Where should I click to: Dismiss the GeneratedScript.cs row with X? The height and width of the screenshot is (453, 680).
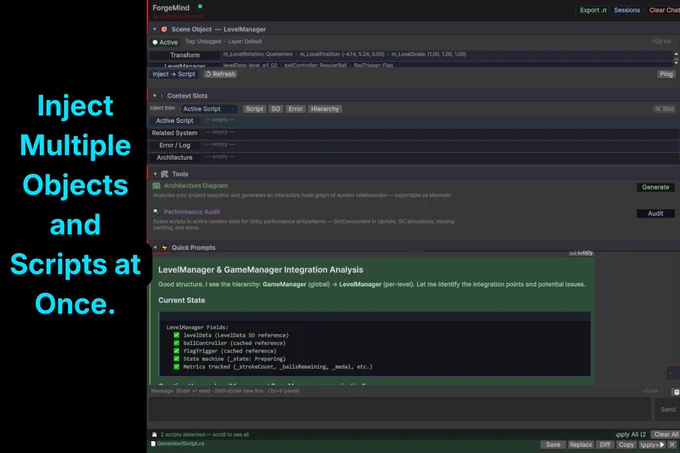tap(672, 445)
